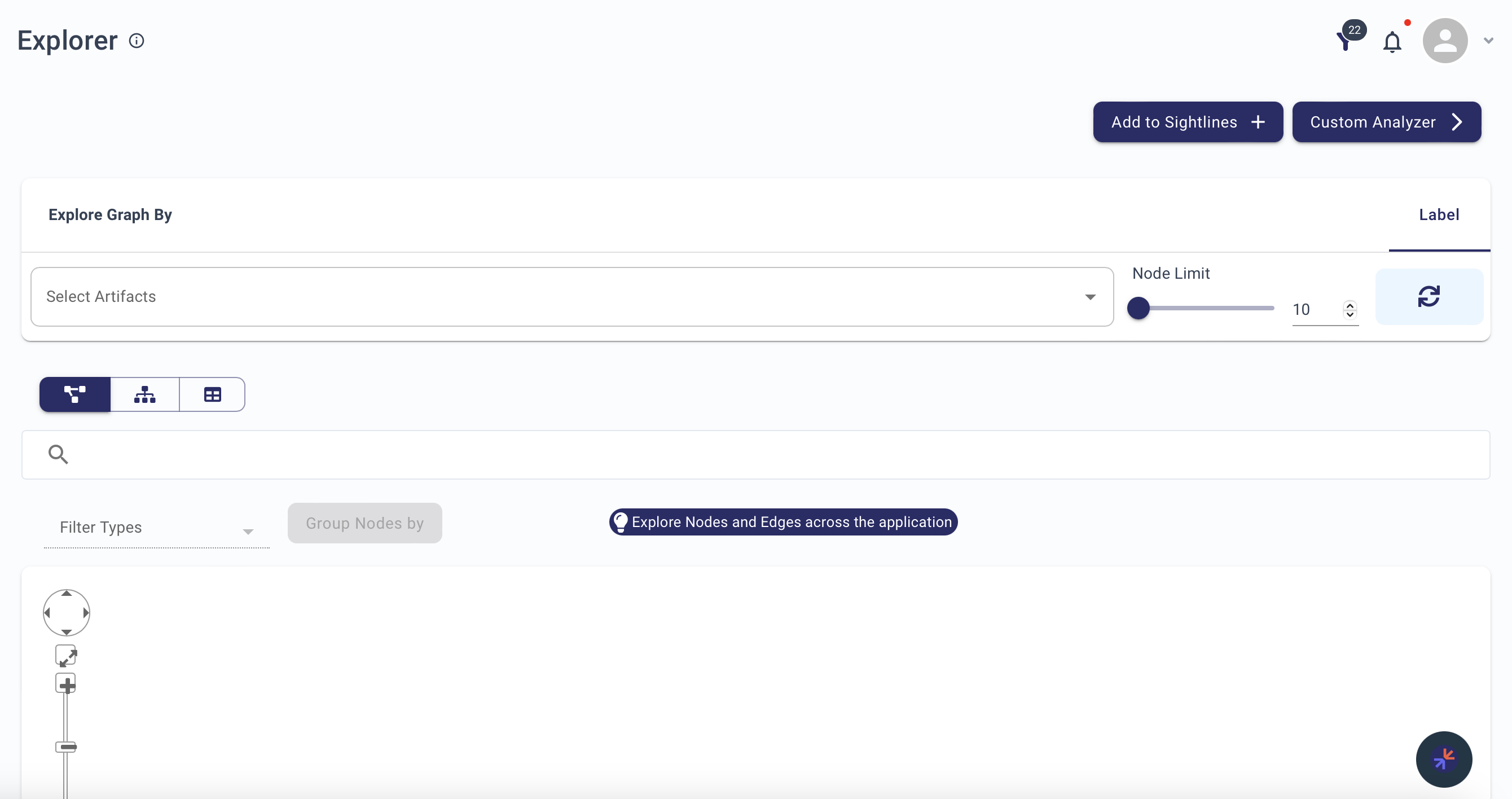Switch to the table view
Image resolution: width=1512 pixels, height=799 pixels.
tap(213, 394)
